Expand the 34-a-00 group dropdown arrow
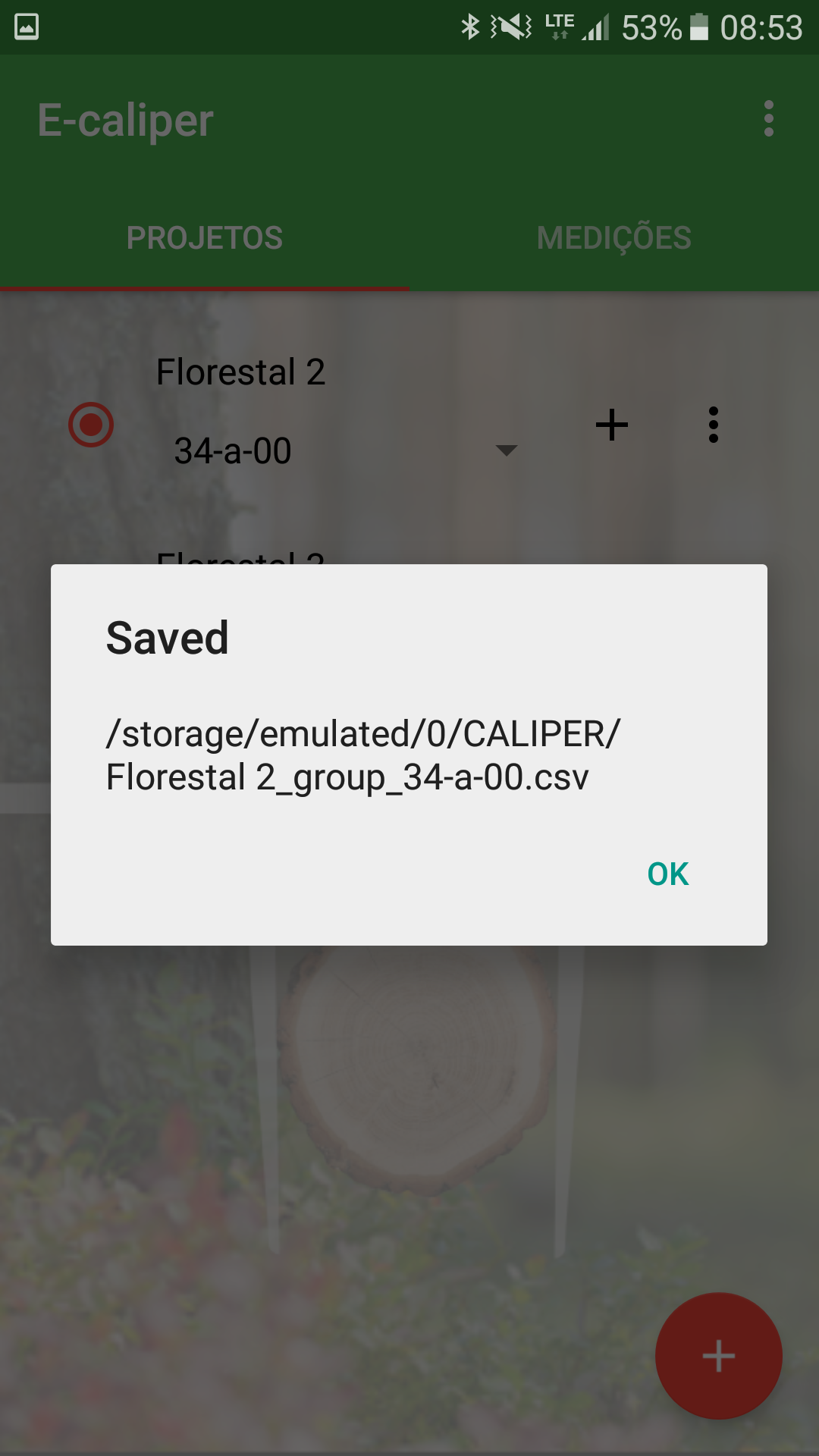The height and width of the screenshot is (1456, 819). pyautogui.click(x=506, y=450)
